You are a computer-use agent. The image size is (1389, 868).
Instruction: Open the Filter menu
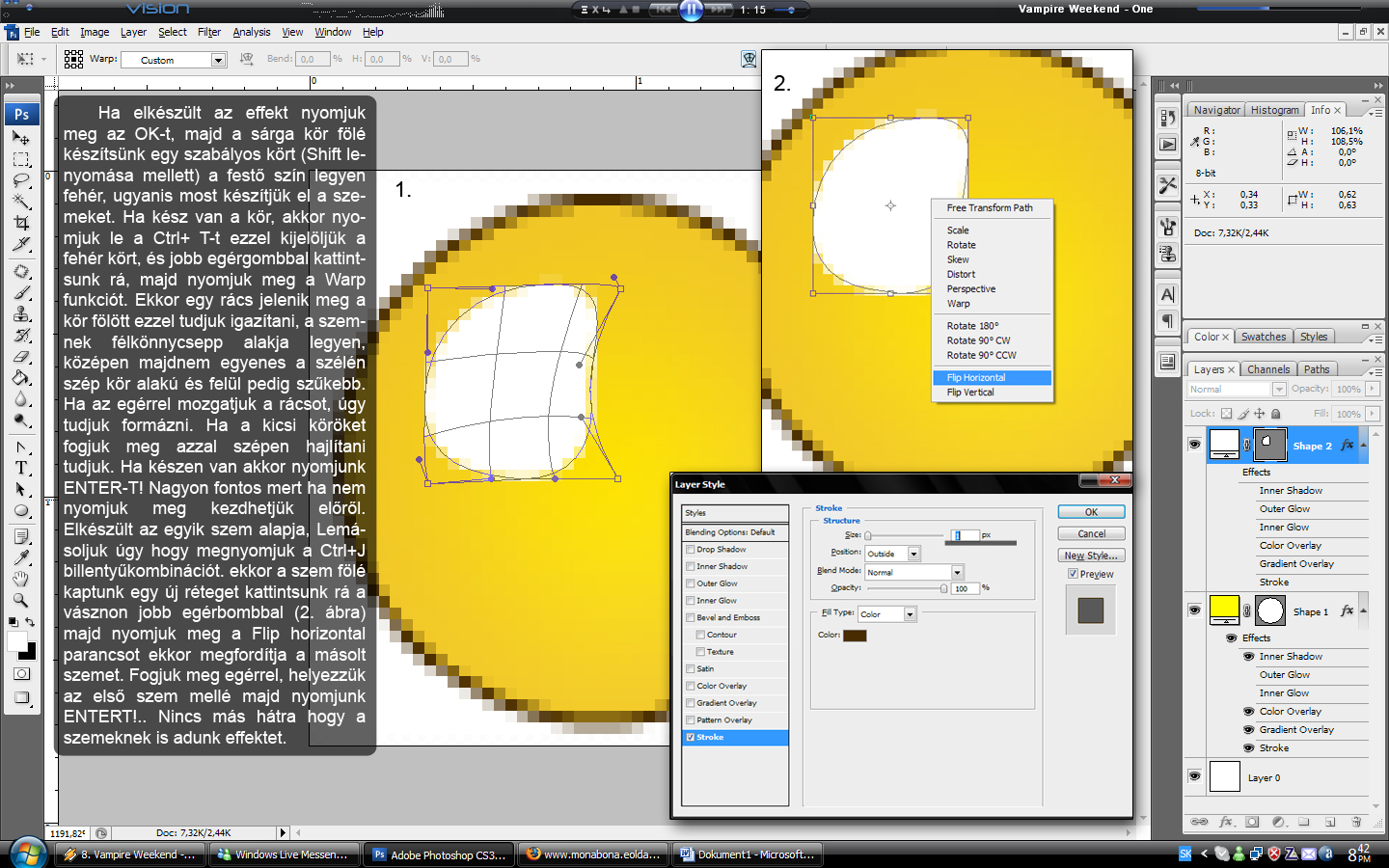point(209,32)
